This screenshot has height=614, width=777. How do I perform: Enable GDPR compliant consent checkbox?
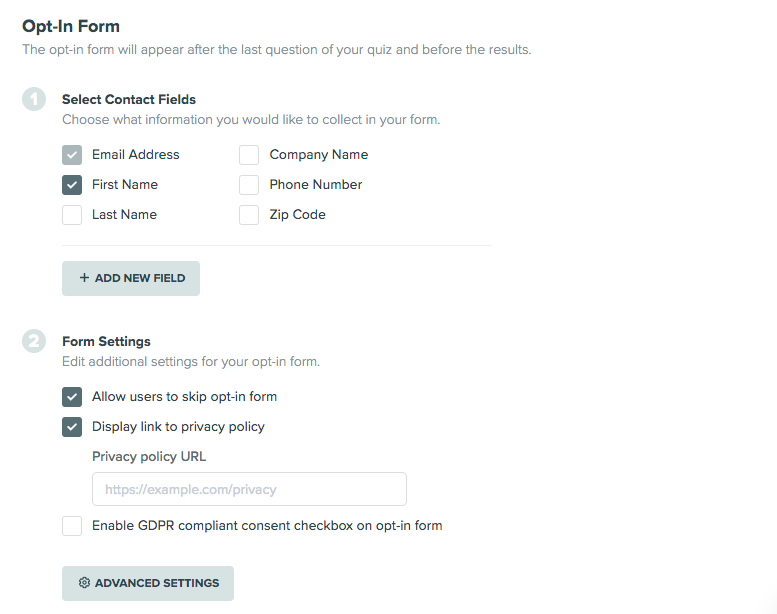pos(72,526)
